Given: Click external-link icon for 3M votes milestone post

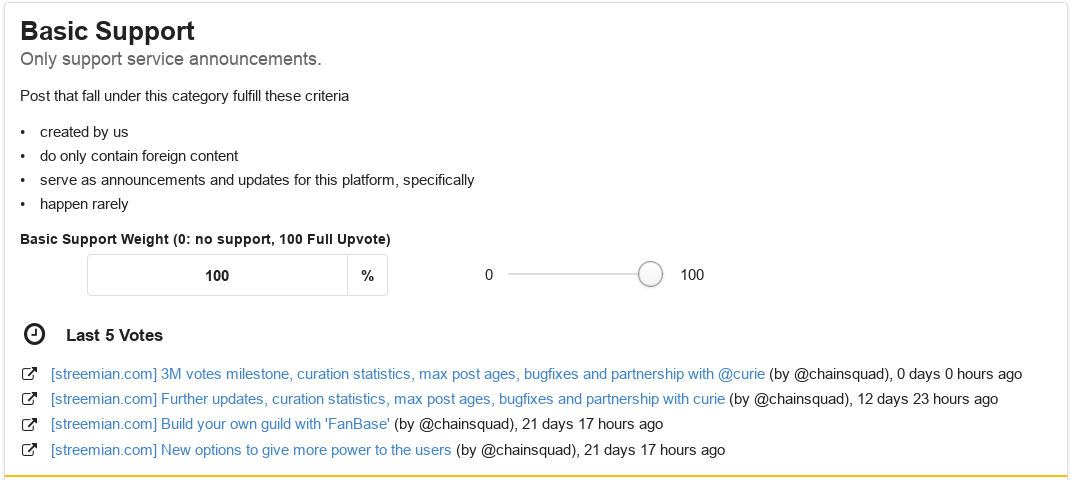Looking at the screenshot, I should click(x=29, y=375).
